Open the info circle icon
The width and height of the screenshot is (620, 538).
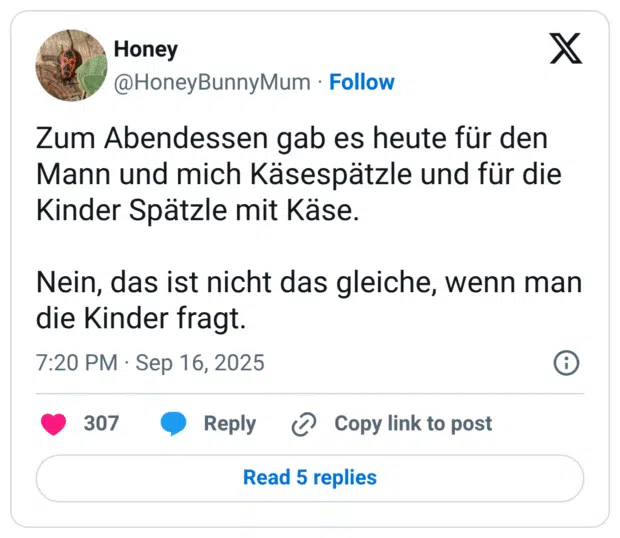click(x=566, y=363)
